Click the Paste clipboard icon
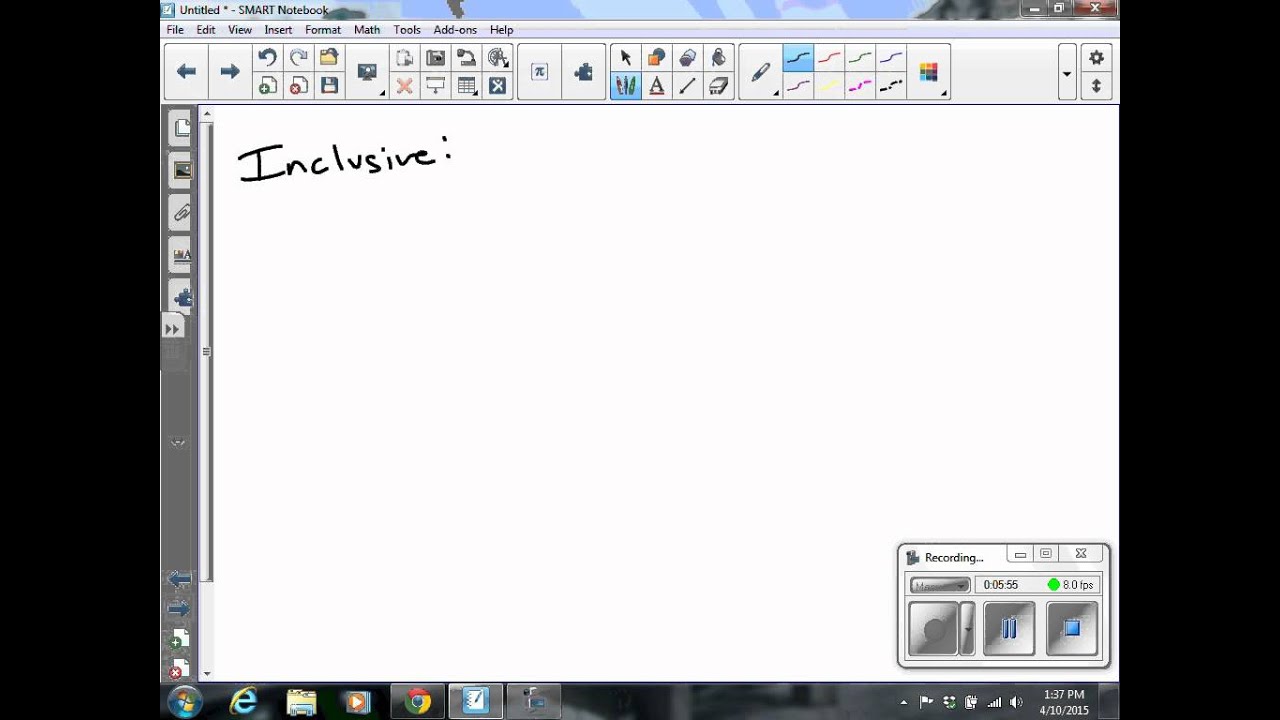 coord(404,58)
